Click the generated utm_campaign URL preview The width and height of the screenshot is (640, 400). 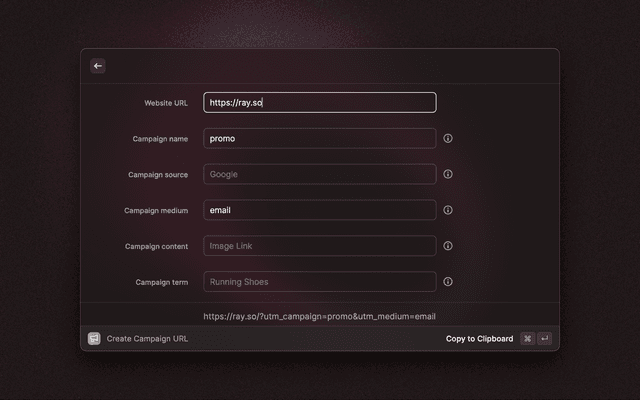point(320,316)
